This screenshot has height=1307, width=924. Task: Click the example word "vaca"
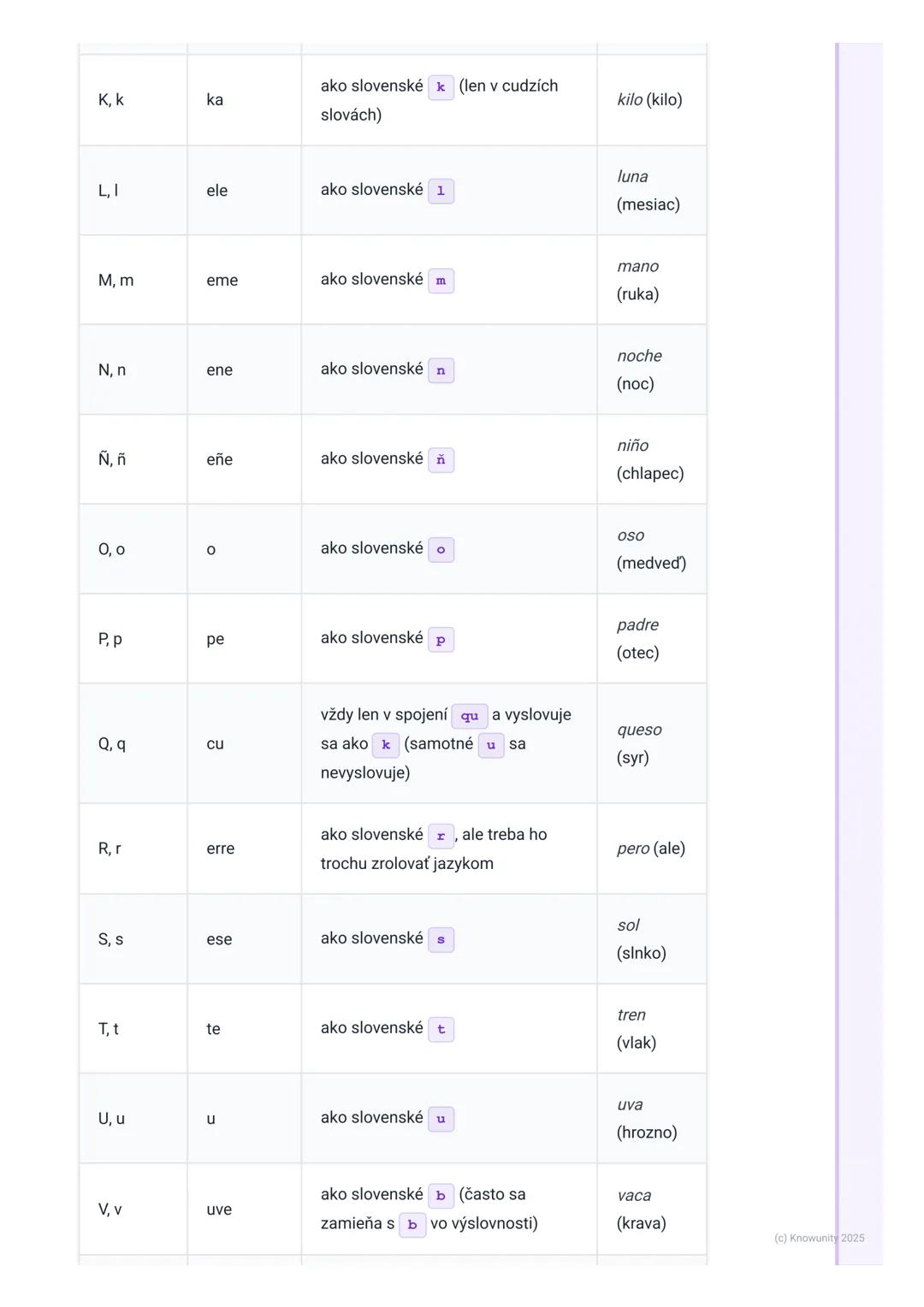tap(634, 1195)
